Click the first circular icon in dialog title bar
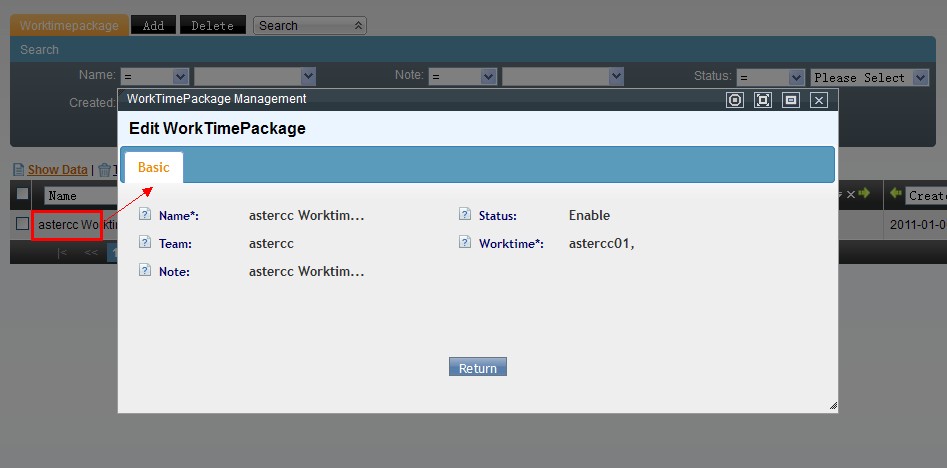The height and width of the screenshot is (468, 947). point(735,100)
